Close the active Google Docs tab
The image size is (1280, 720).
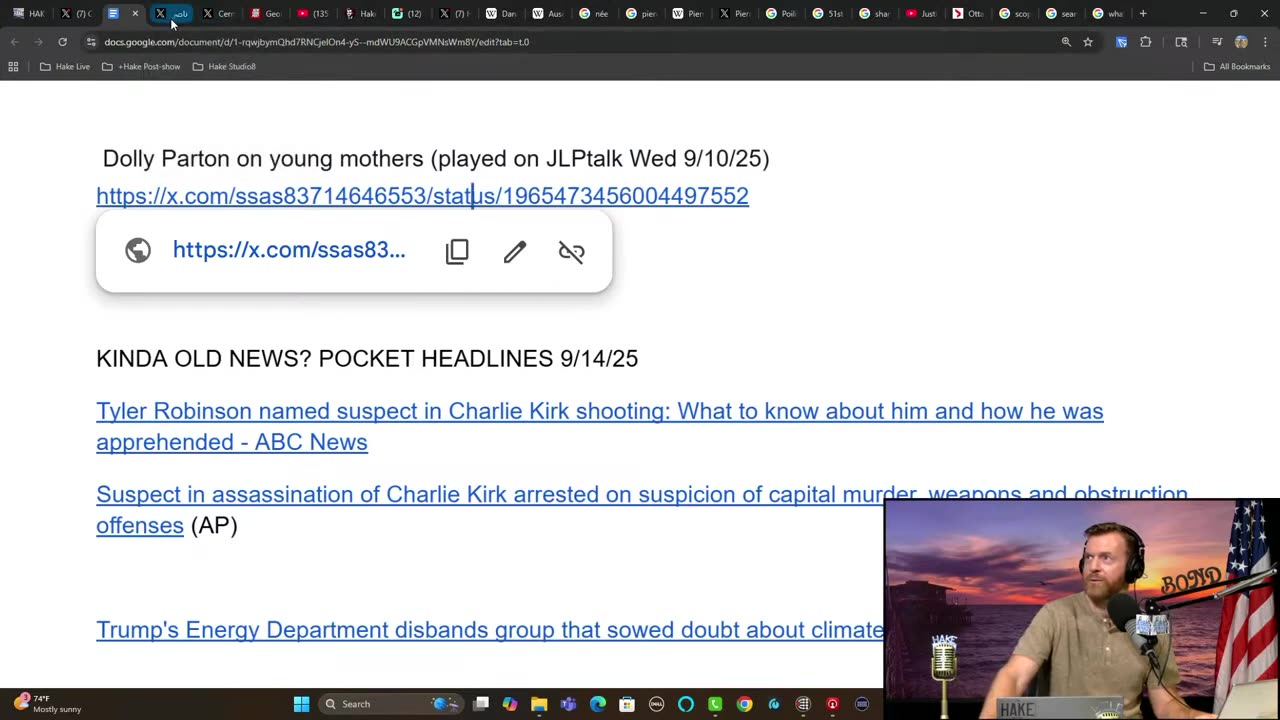135,14
